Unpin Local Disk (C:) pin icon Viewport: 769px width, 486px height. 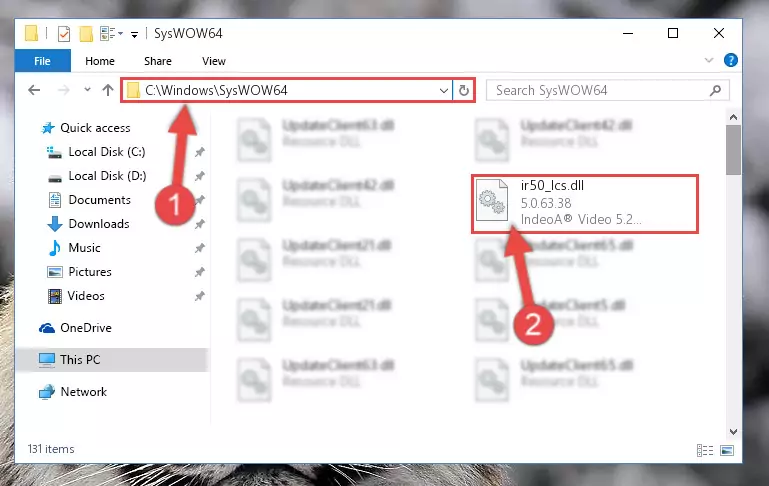[x=199, y=152]
